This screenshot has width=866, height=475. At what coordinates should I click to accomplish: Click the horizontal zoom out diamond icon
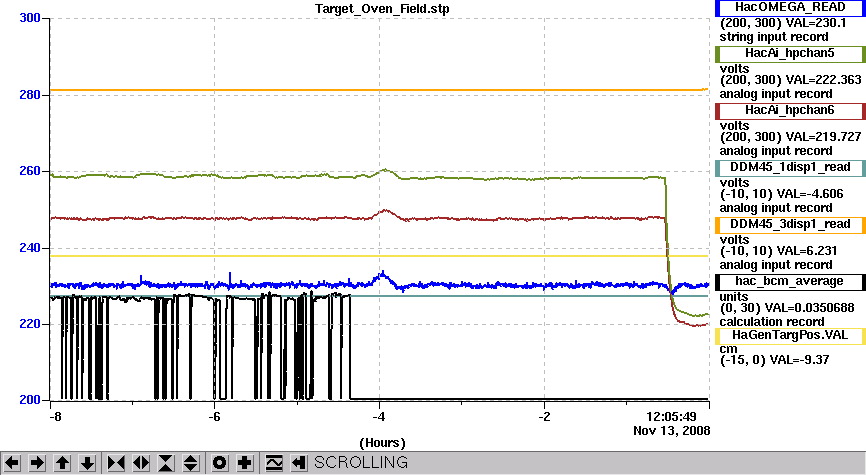pyautogui.click(x=141, y=462)
